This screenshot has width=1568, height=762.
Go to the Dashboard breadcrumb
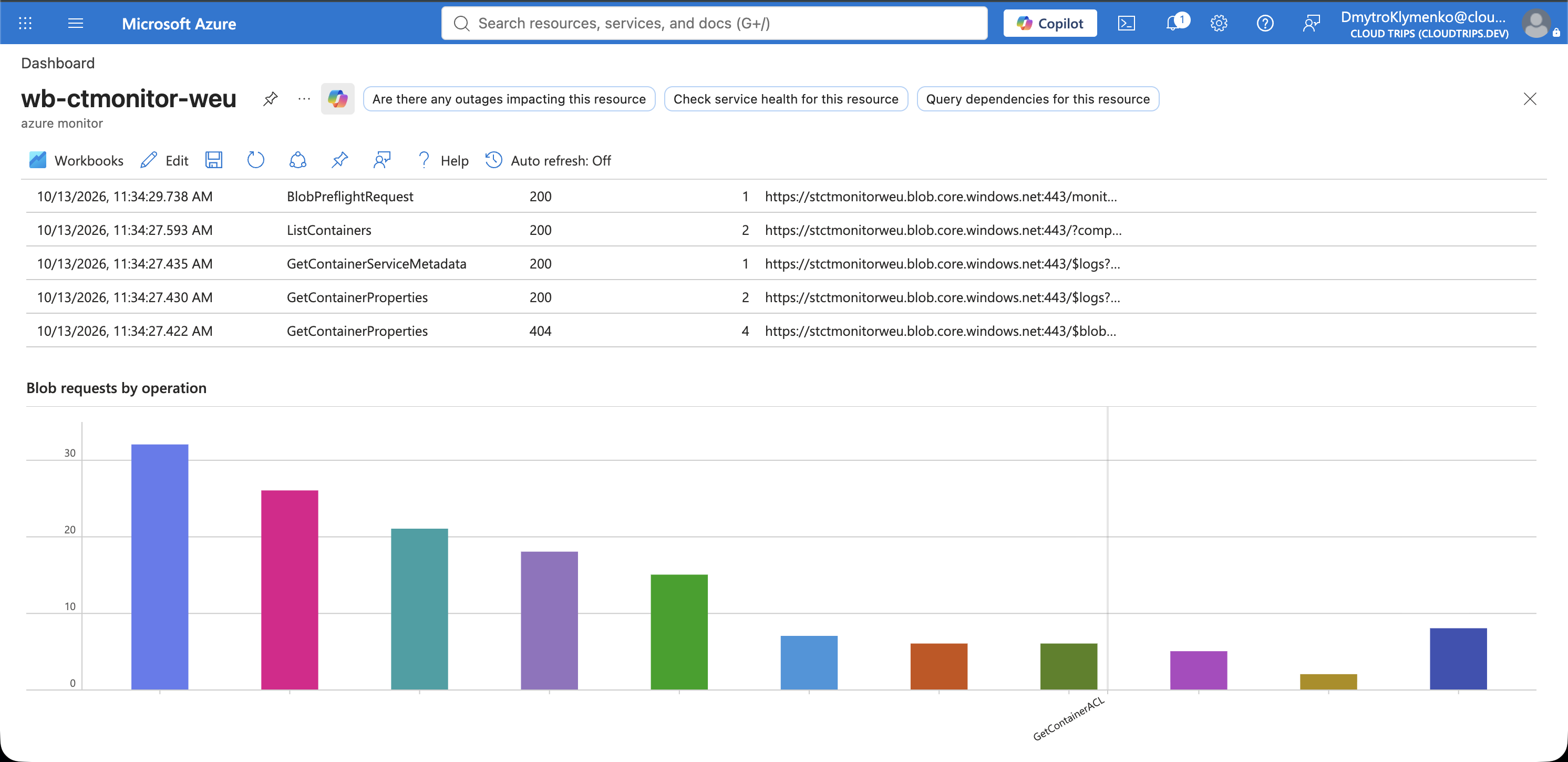[58, 63]
